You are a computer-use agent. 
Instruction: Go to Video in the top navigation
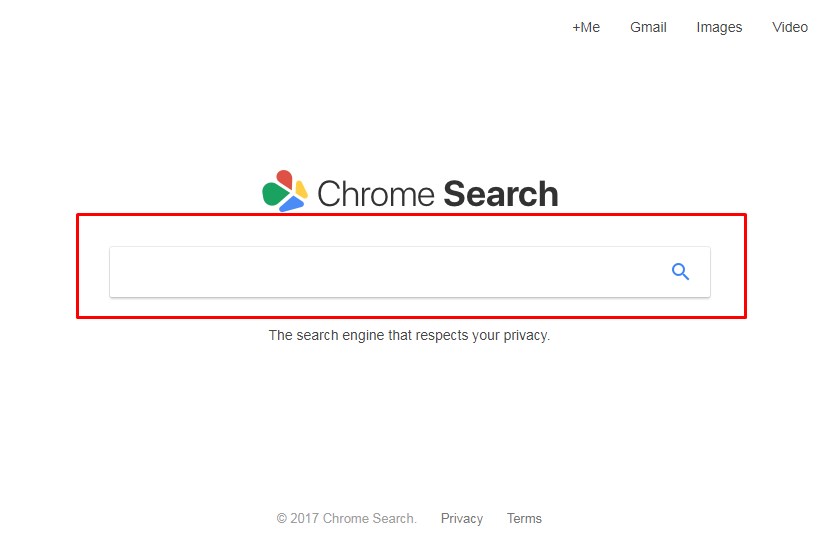(790, 27)
